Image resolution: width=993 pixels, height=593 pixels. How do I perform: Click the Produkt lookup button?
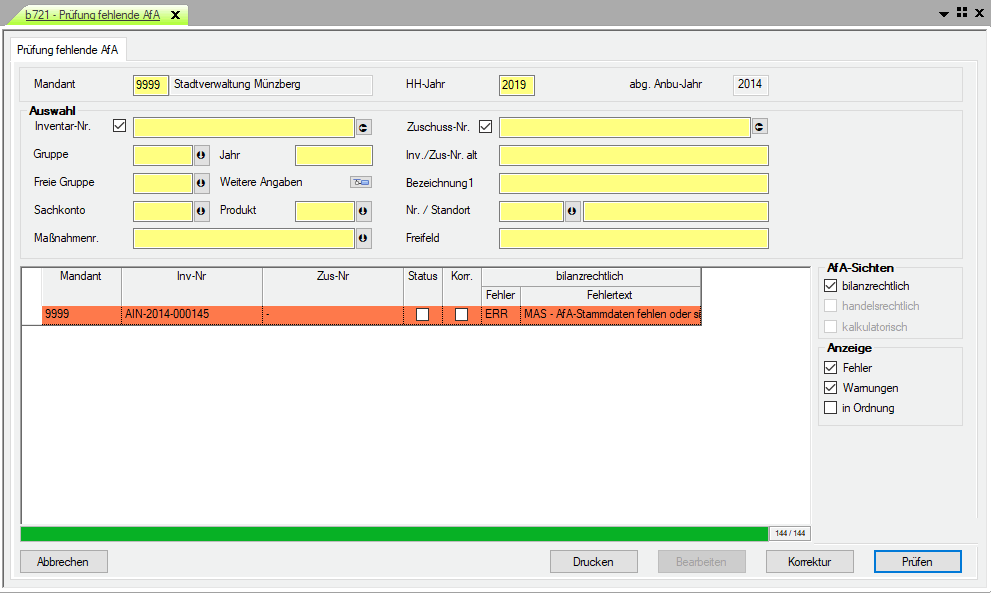click(x=364, y=211)
